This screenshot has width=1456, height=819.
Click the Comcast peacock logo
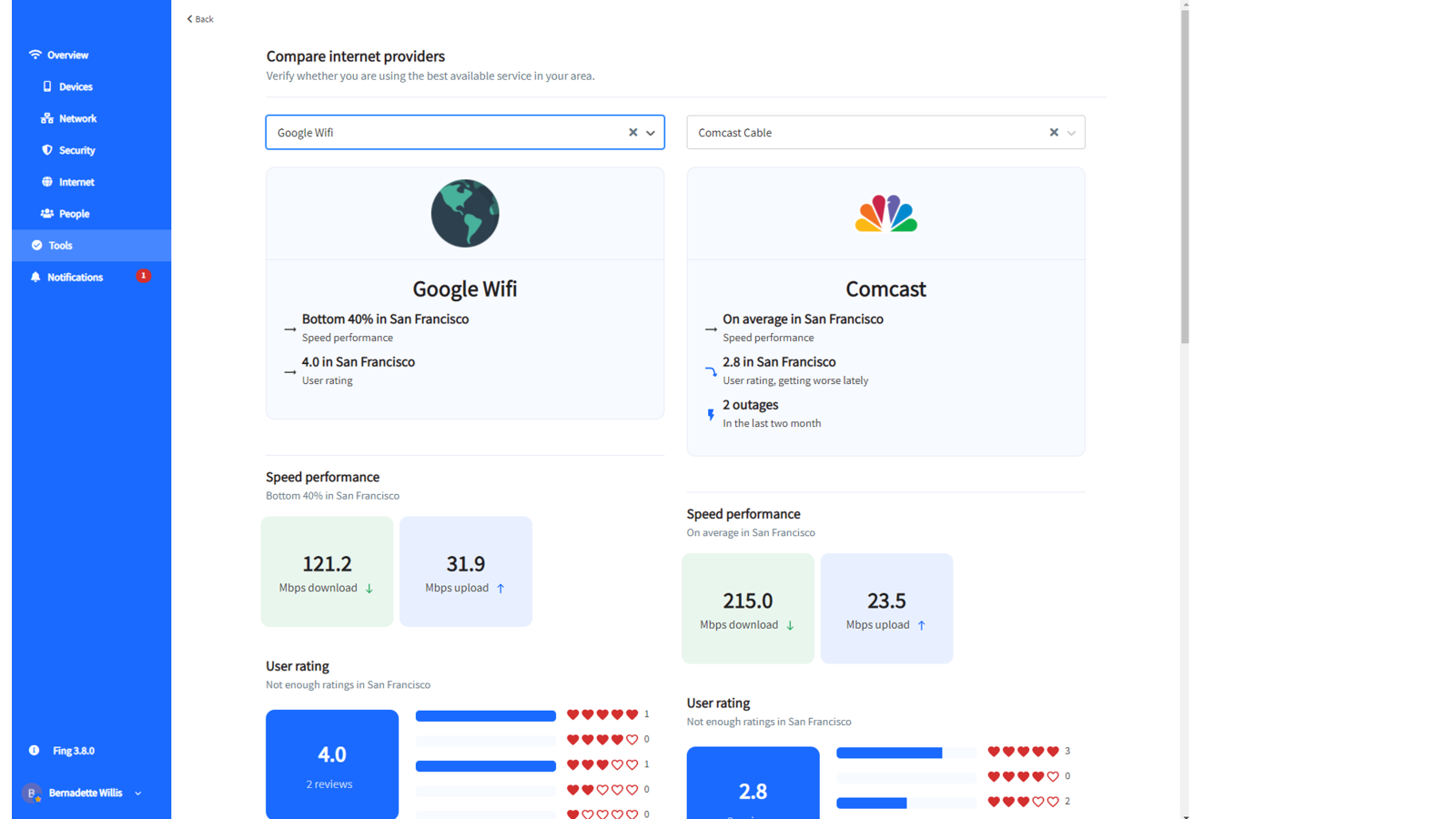tap(886, 214)
